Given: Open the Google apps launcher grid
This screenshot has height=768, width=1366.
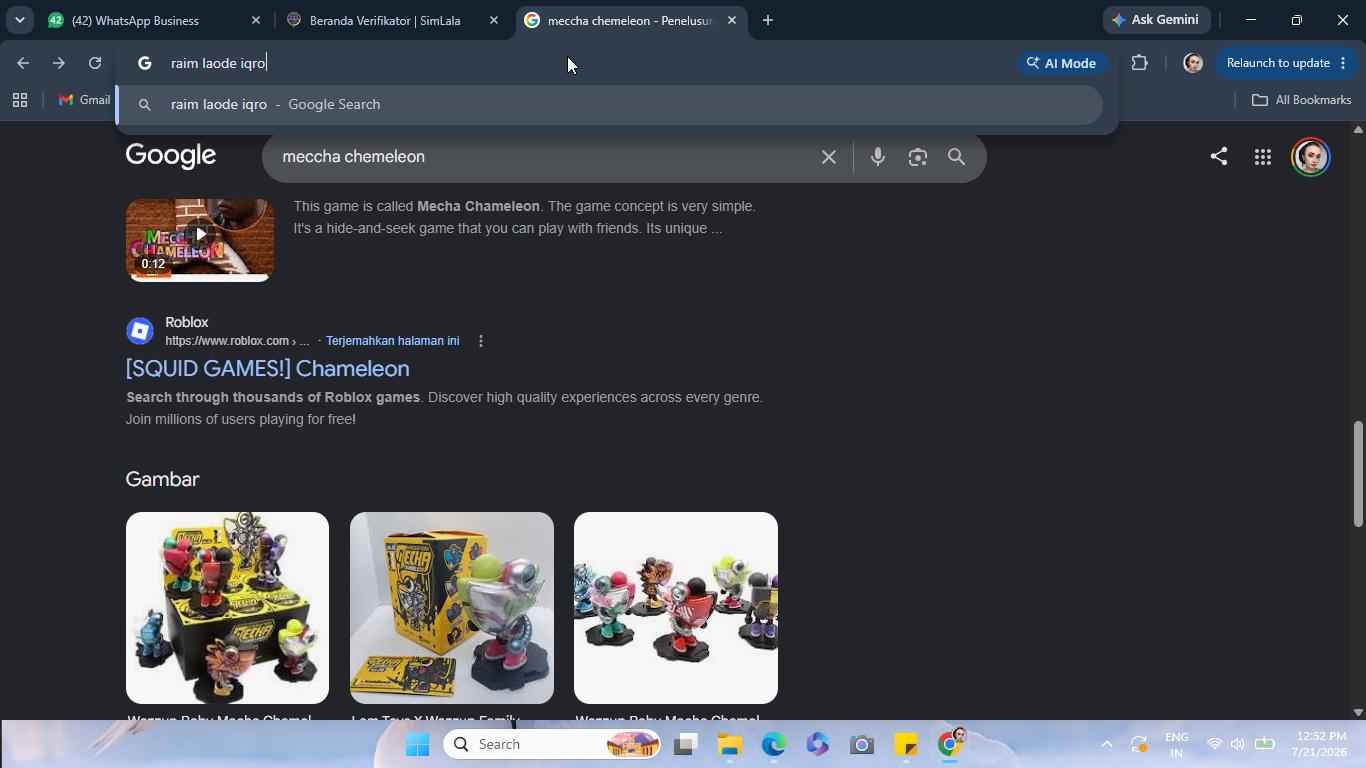Looking at the screenshot, I should [1263, 157].
